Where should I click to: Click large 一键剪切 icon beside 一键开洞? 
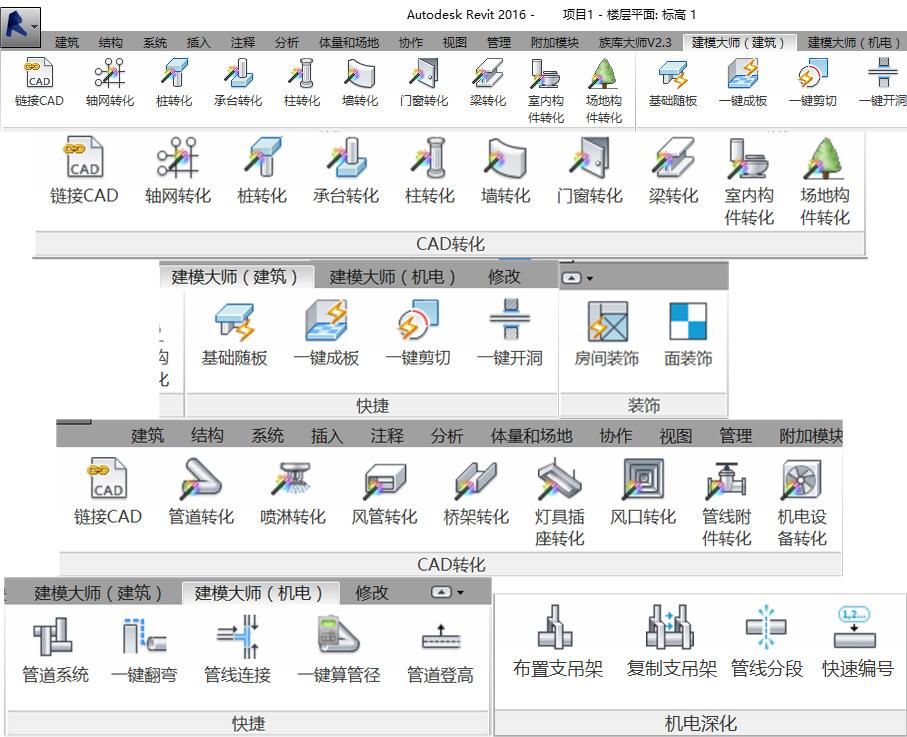[x=418, y=320]
